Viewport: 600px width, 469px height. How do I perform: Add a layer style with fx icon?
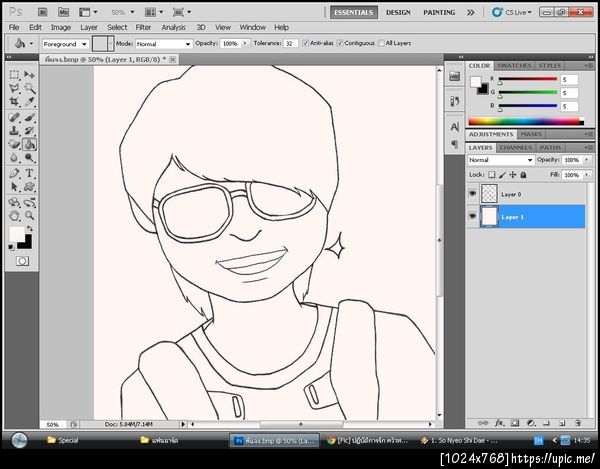point(499,423)
